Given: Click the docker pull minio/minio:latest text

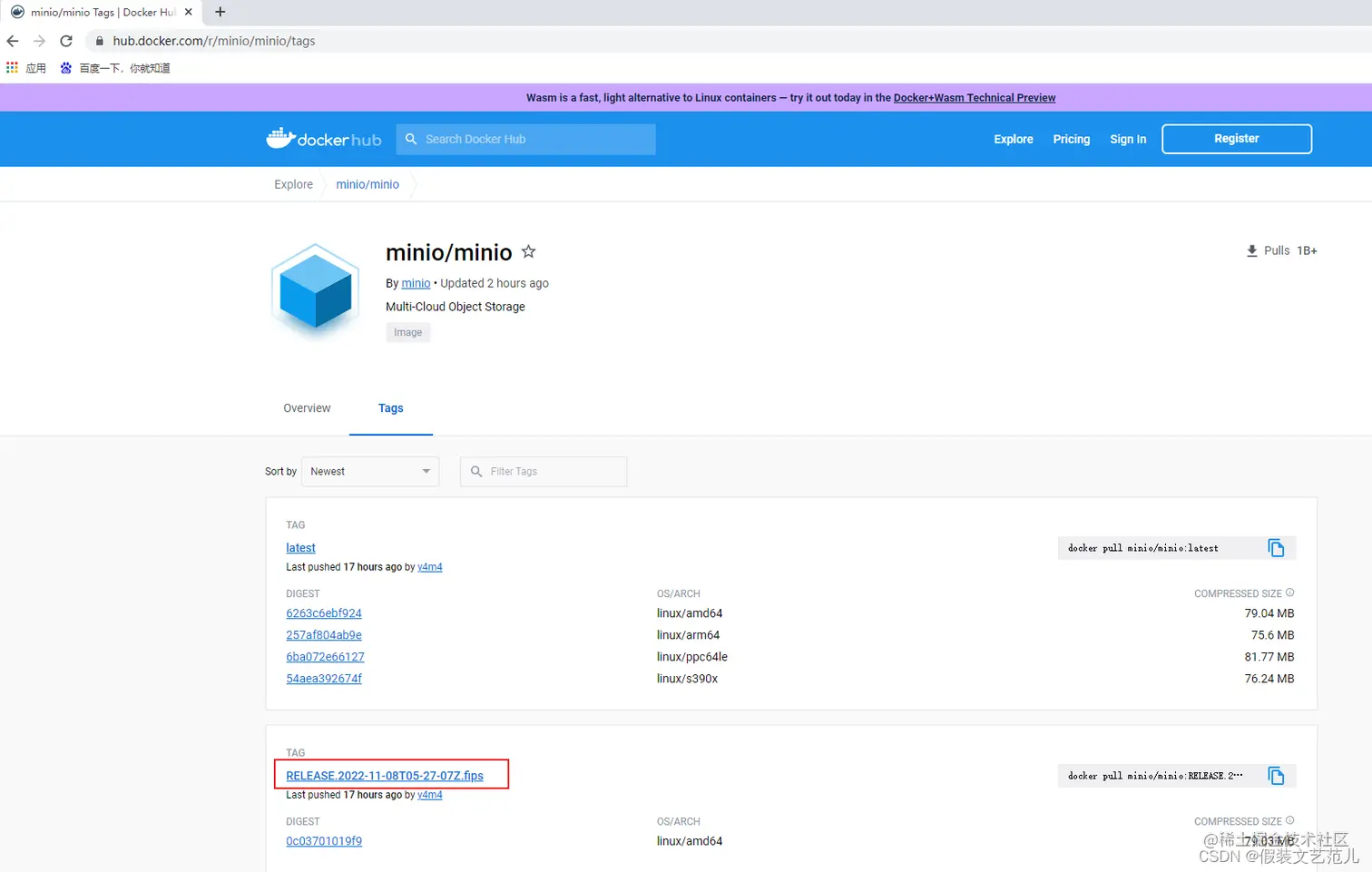Looking at the screenshot, I should (1143, 548).
